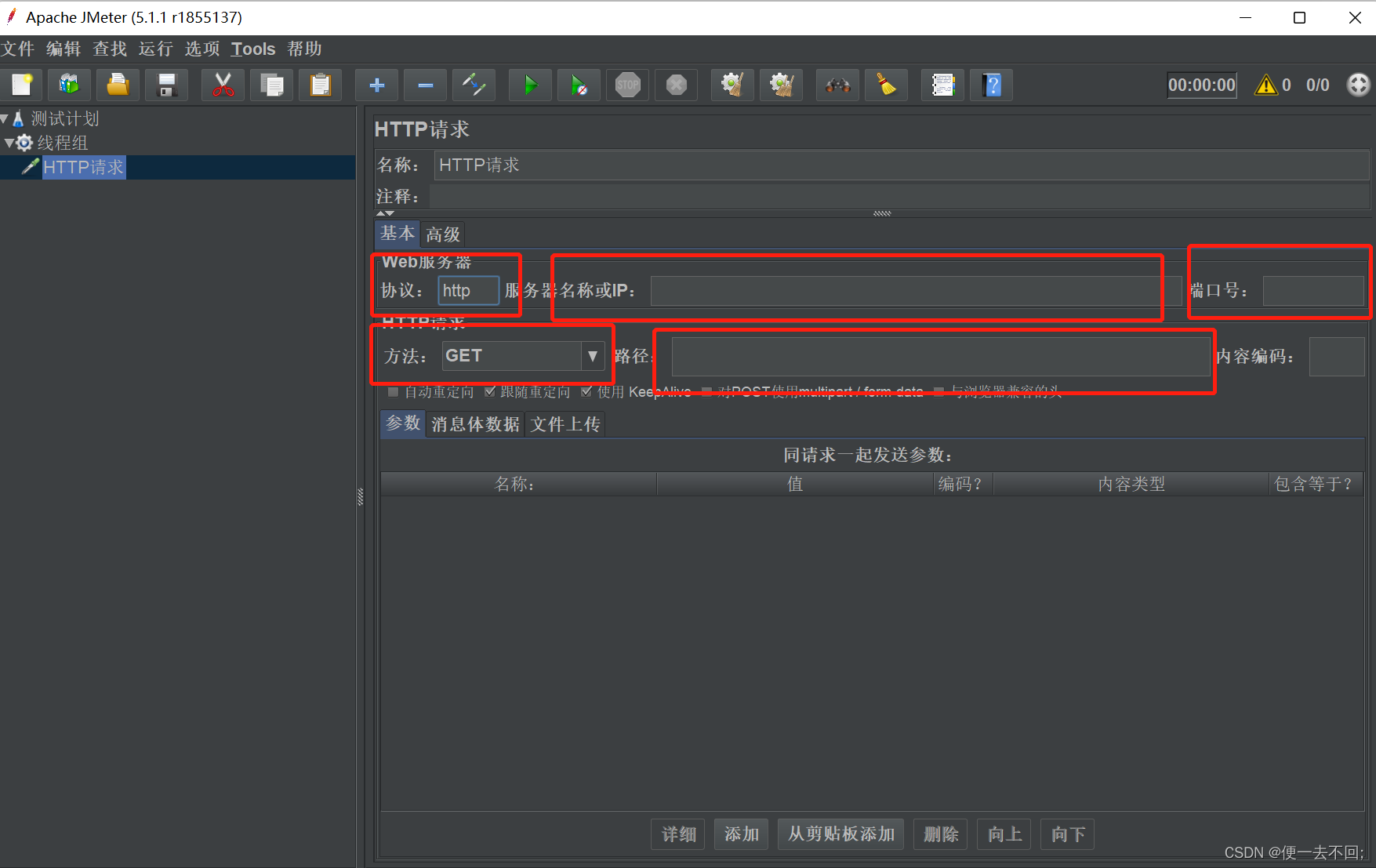Click the 删除 button
This screenshot has width=1376, height=868.
941,834
